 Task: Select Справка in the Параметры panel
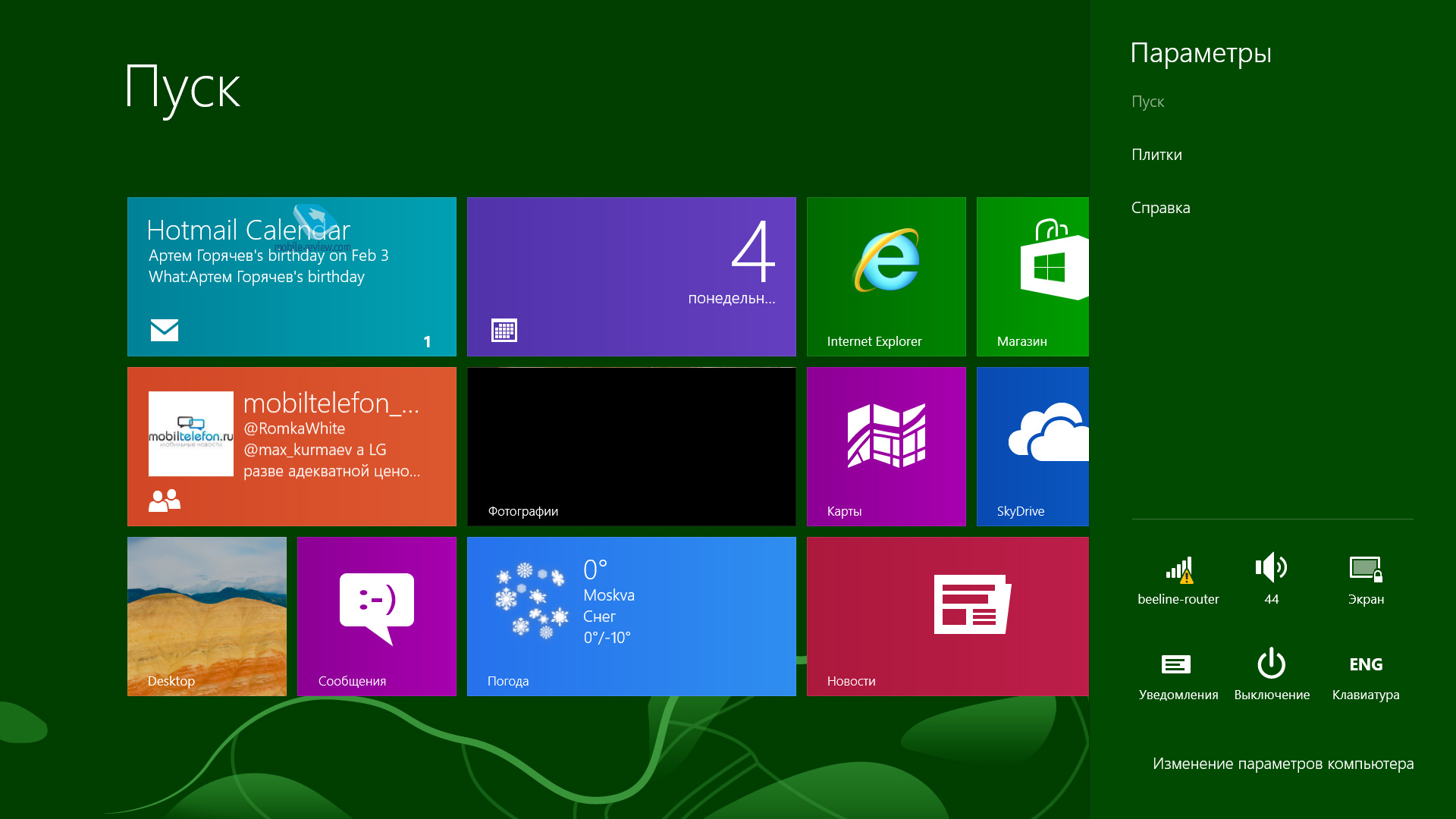click(1160, 208)
